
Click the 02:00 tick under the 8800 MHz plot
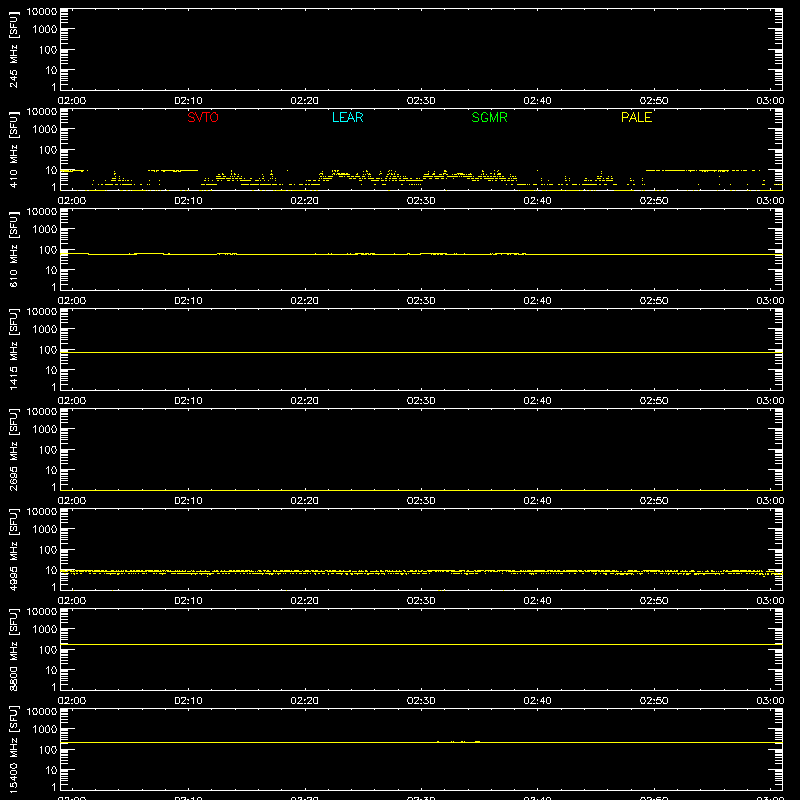click(72, 701)
